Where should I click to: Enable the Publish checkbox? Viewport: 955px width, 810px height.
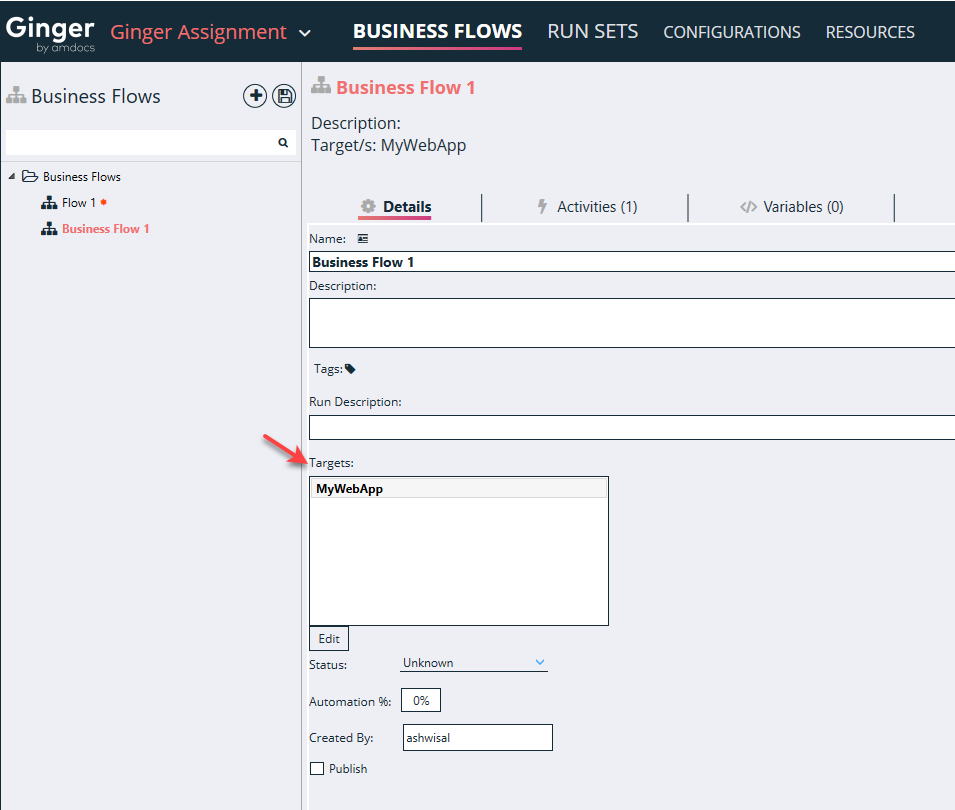coord(315,768)
